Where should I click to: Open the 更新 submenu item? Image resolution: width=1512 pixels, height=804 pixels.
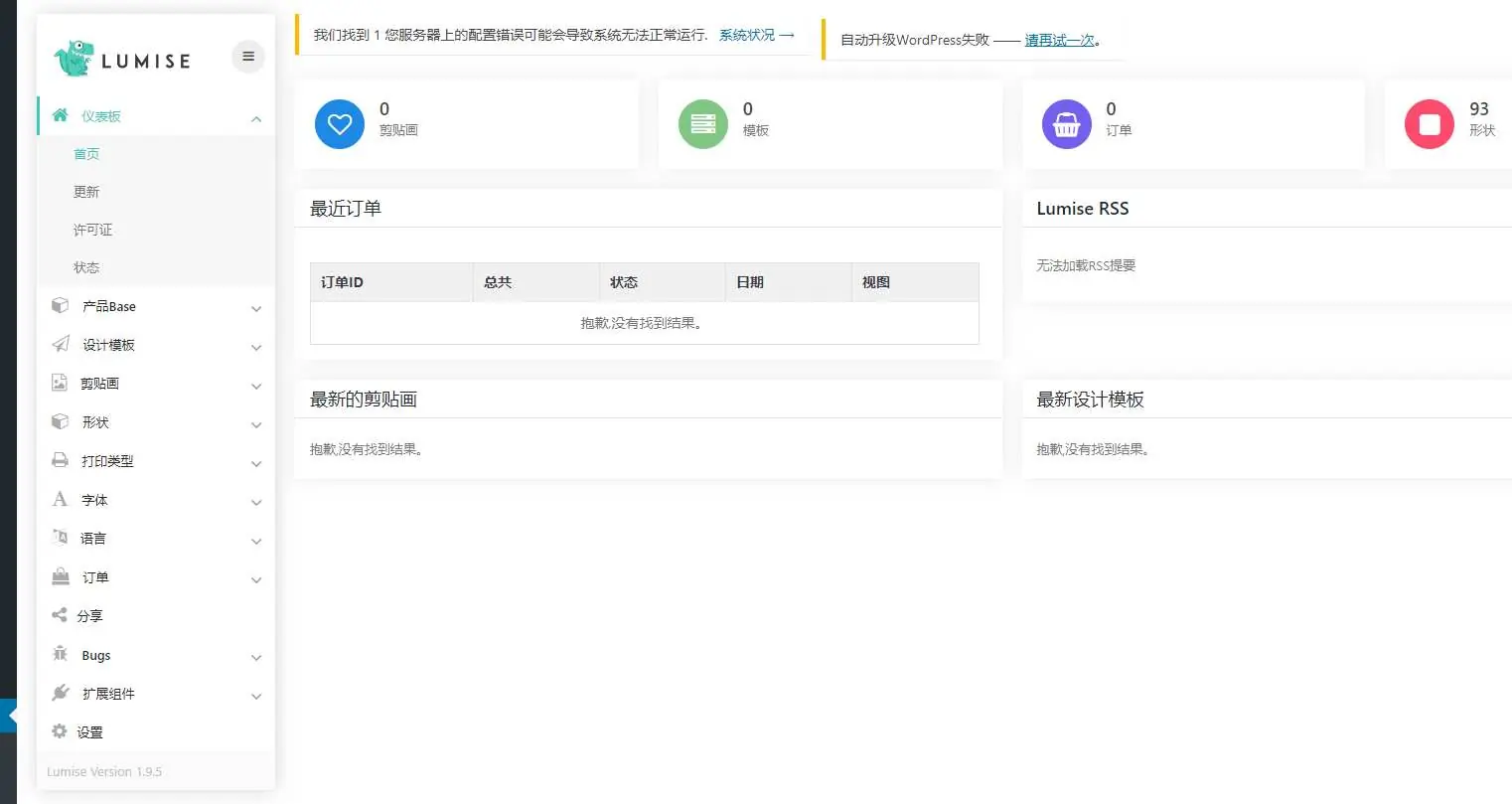pyautogui.click(x=86, y=192)
